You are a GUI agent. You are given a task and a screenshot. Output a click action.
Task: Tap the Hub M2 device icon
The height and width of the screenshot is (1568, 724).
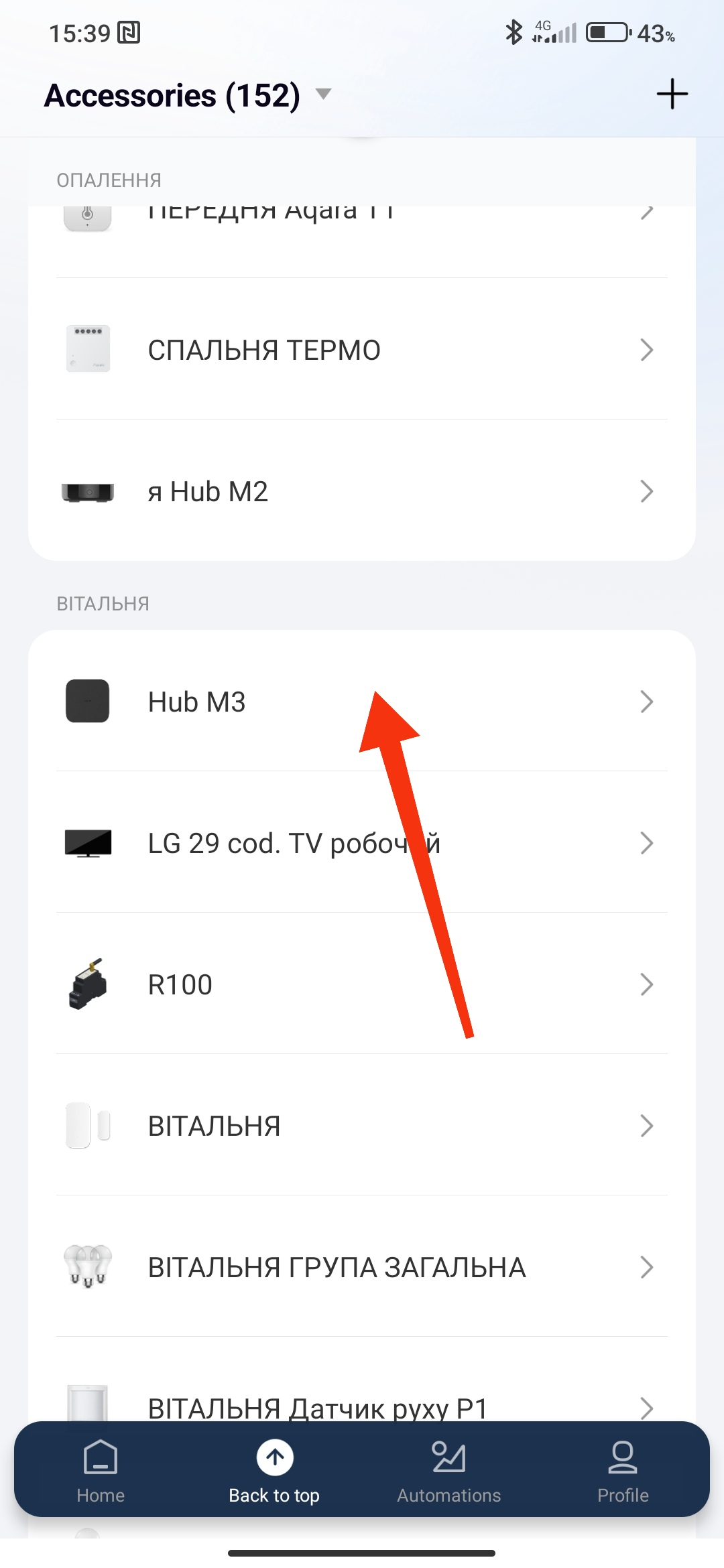88,492
